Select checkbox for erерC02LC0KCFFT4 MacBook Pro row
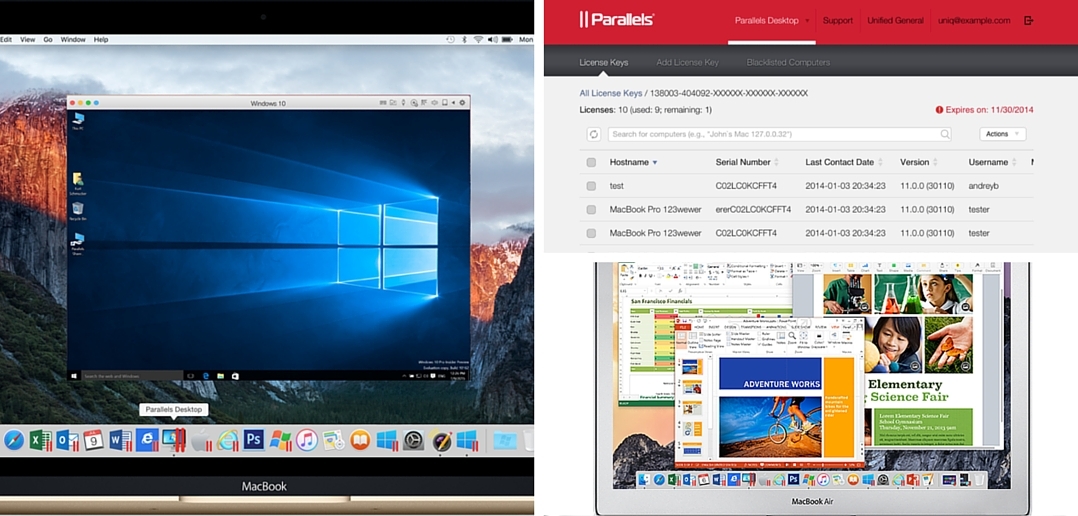 (591, 210)
